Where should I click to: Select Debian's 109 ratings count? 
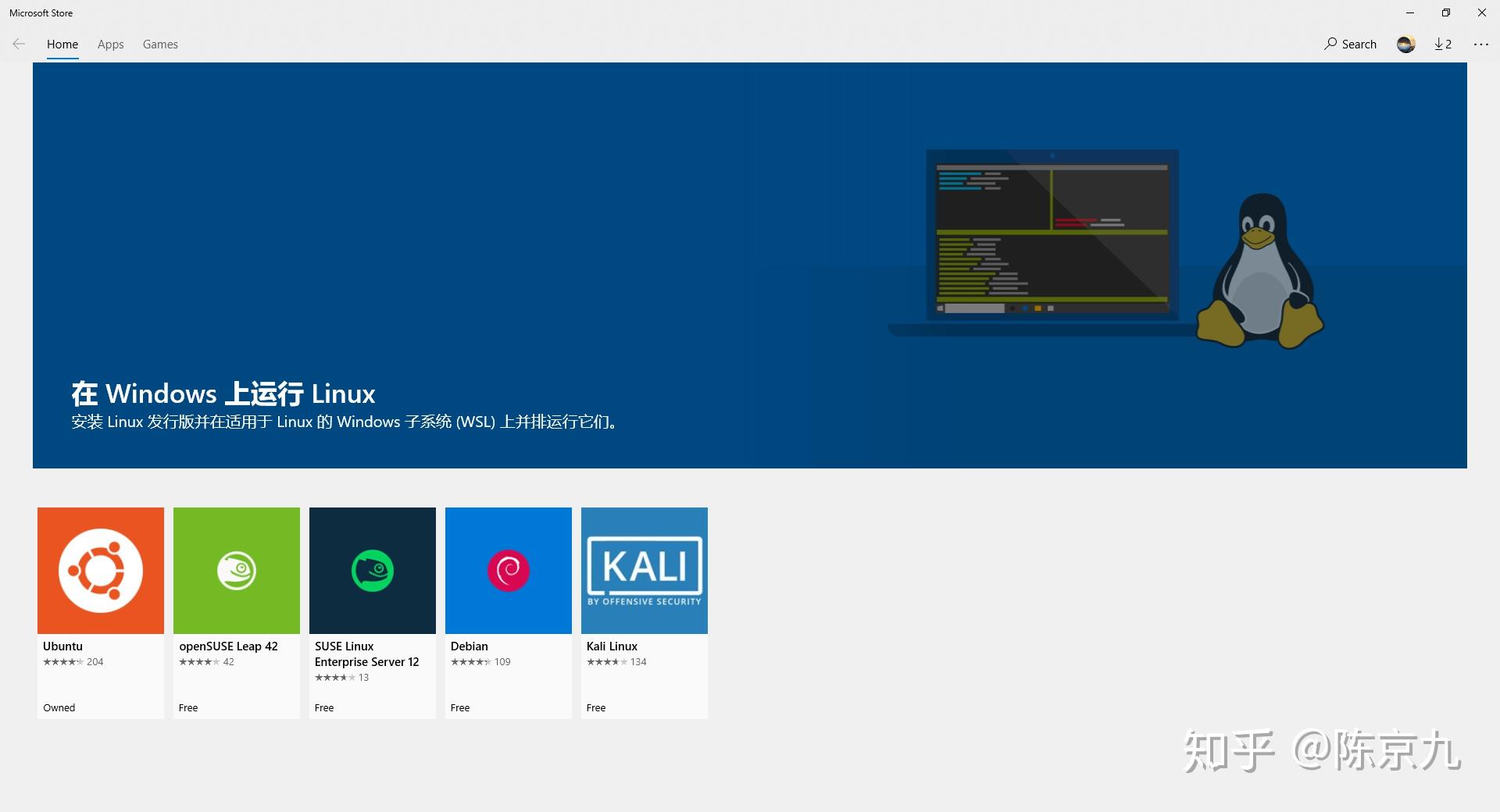[x=502, y=662]
